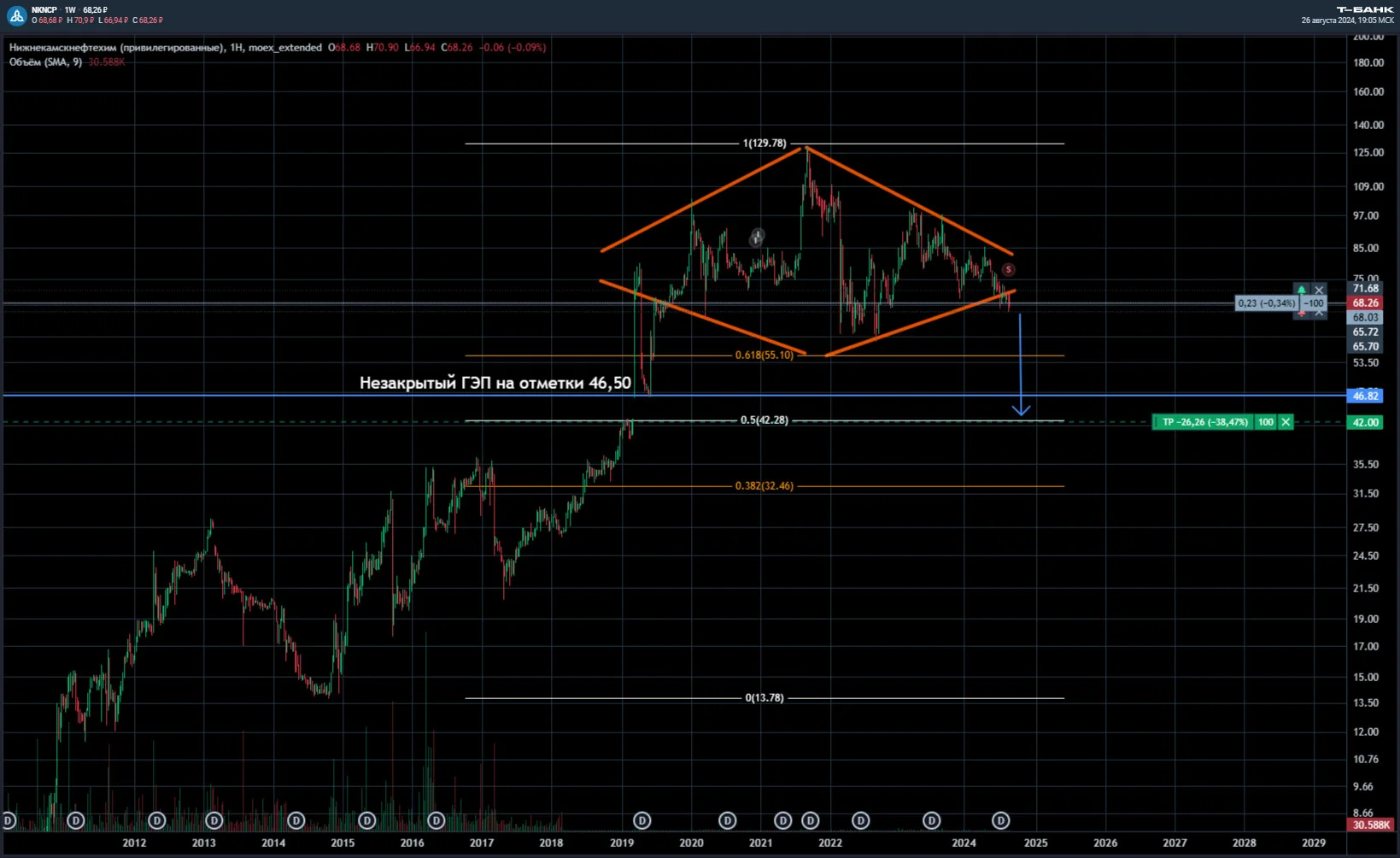Click the Объём (SMA, 9) indicator legend
The image size is (1400, 858).
pos(45,62)
